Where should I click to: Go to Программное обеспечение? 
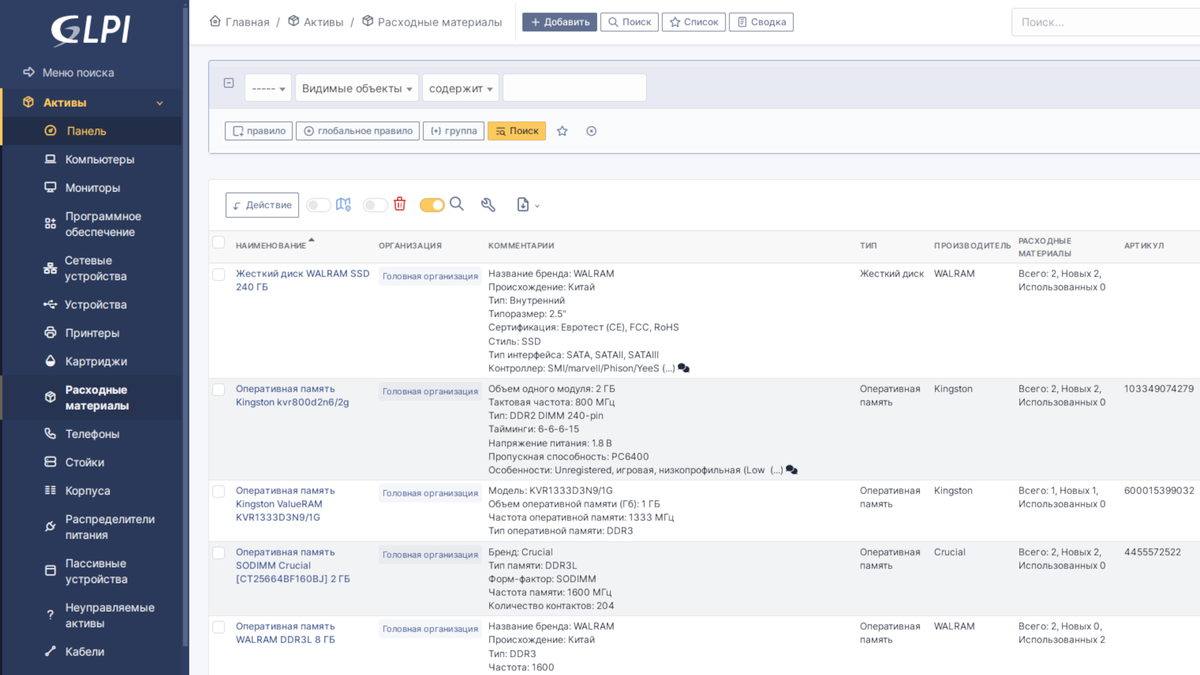pyautogui.click(x=103, y=224)
